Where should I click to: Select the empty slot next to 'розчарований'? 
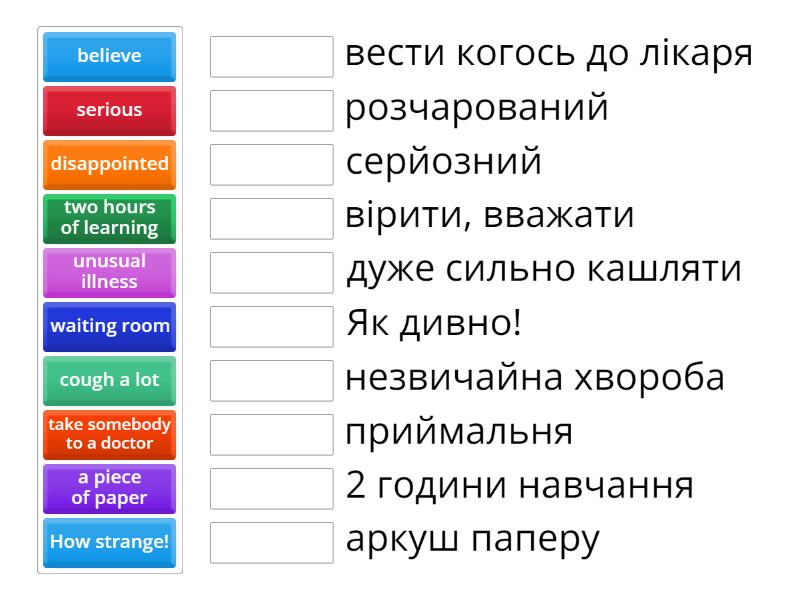coord(272,111)
